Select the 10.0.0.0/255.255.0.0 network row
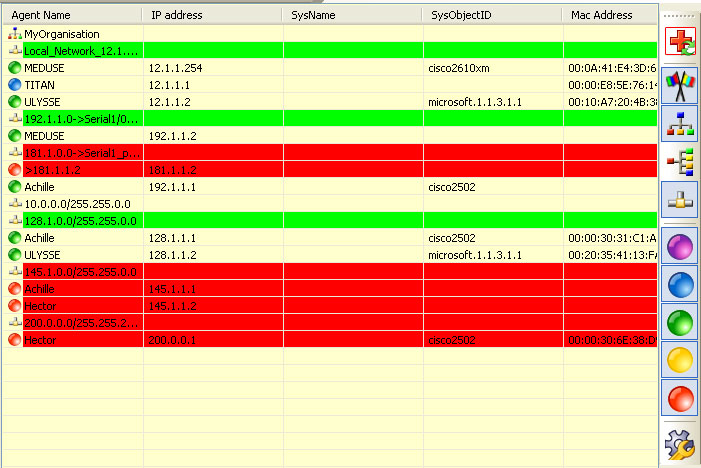This screenshot has width=701, height=468. click(330, 203)
